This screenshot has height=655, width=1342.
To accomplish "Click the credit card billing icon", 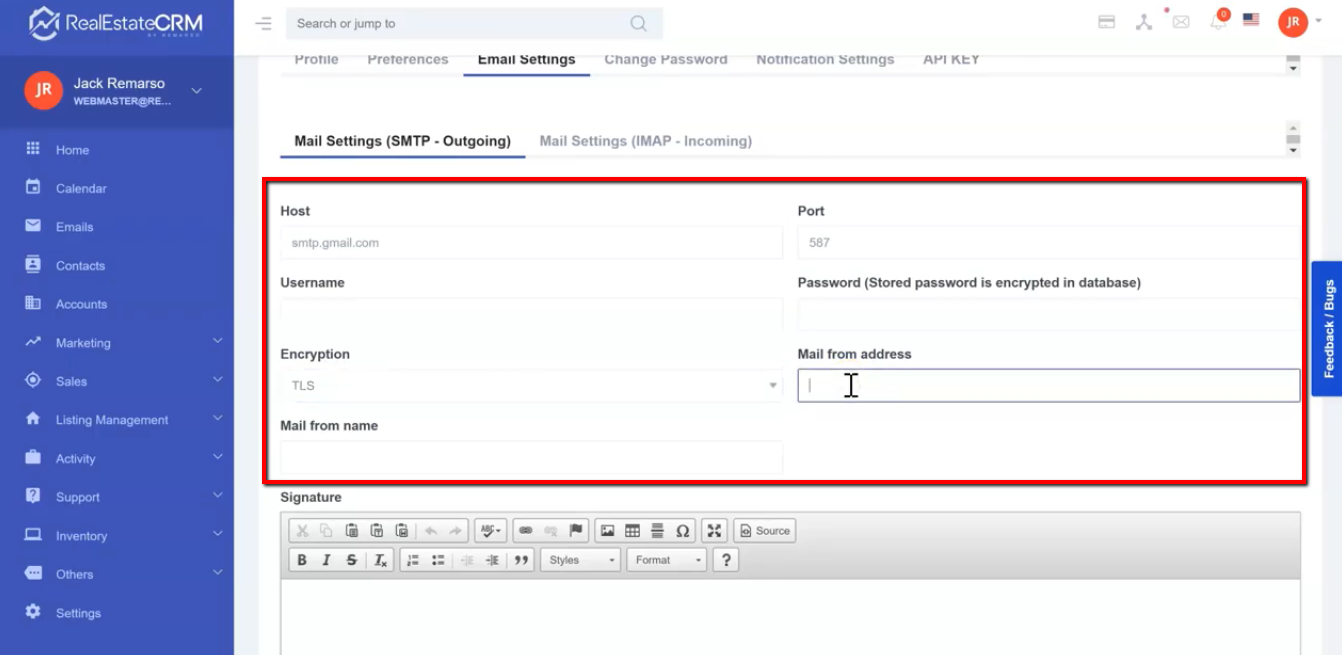I will (1106, 22).
